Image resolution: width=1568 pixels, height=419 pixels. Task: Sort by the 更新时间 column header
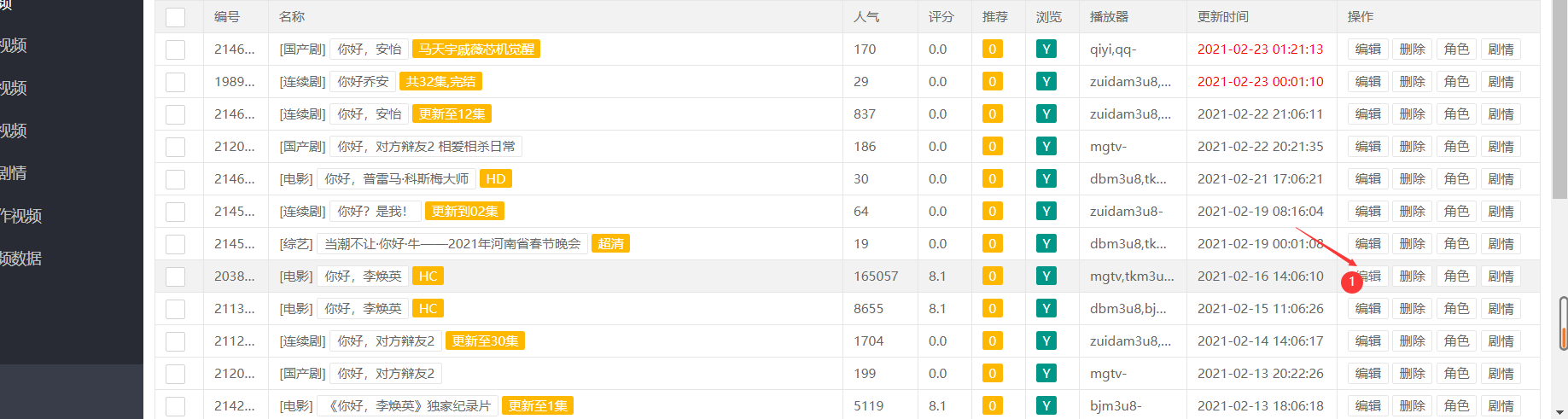pos(1222,17)
